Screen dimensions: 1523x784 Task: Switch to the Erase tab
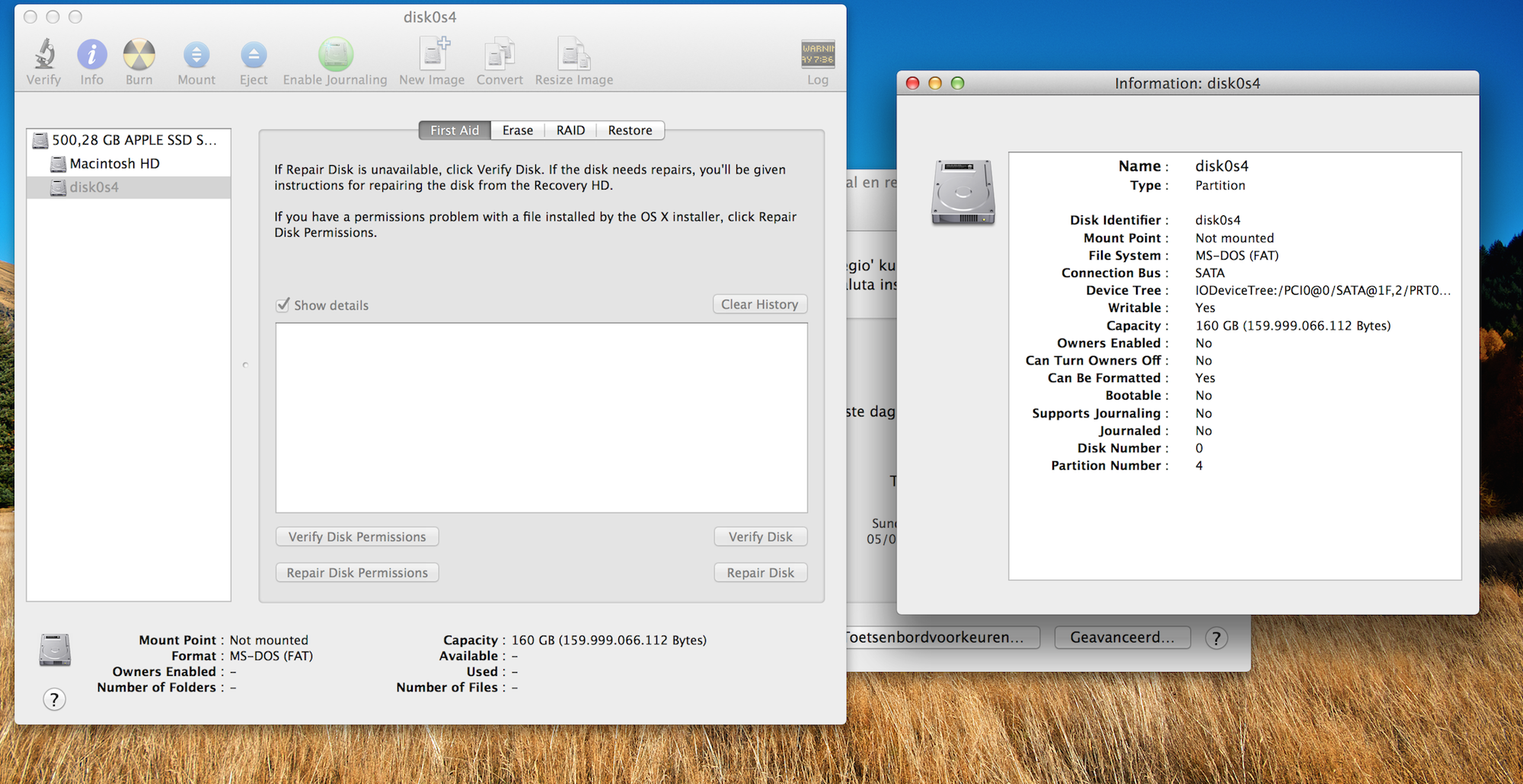[518, 130]
